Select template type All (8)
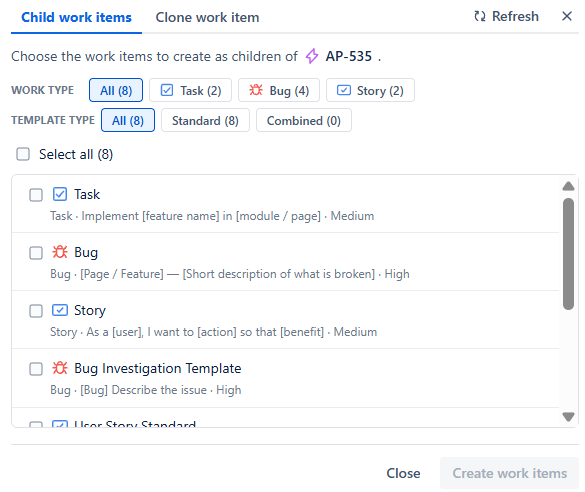This screenshot has height=492, width=585. 128,120
